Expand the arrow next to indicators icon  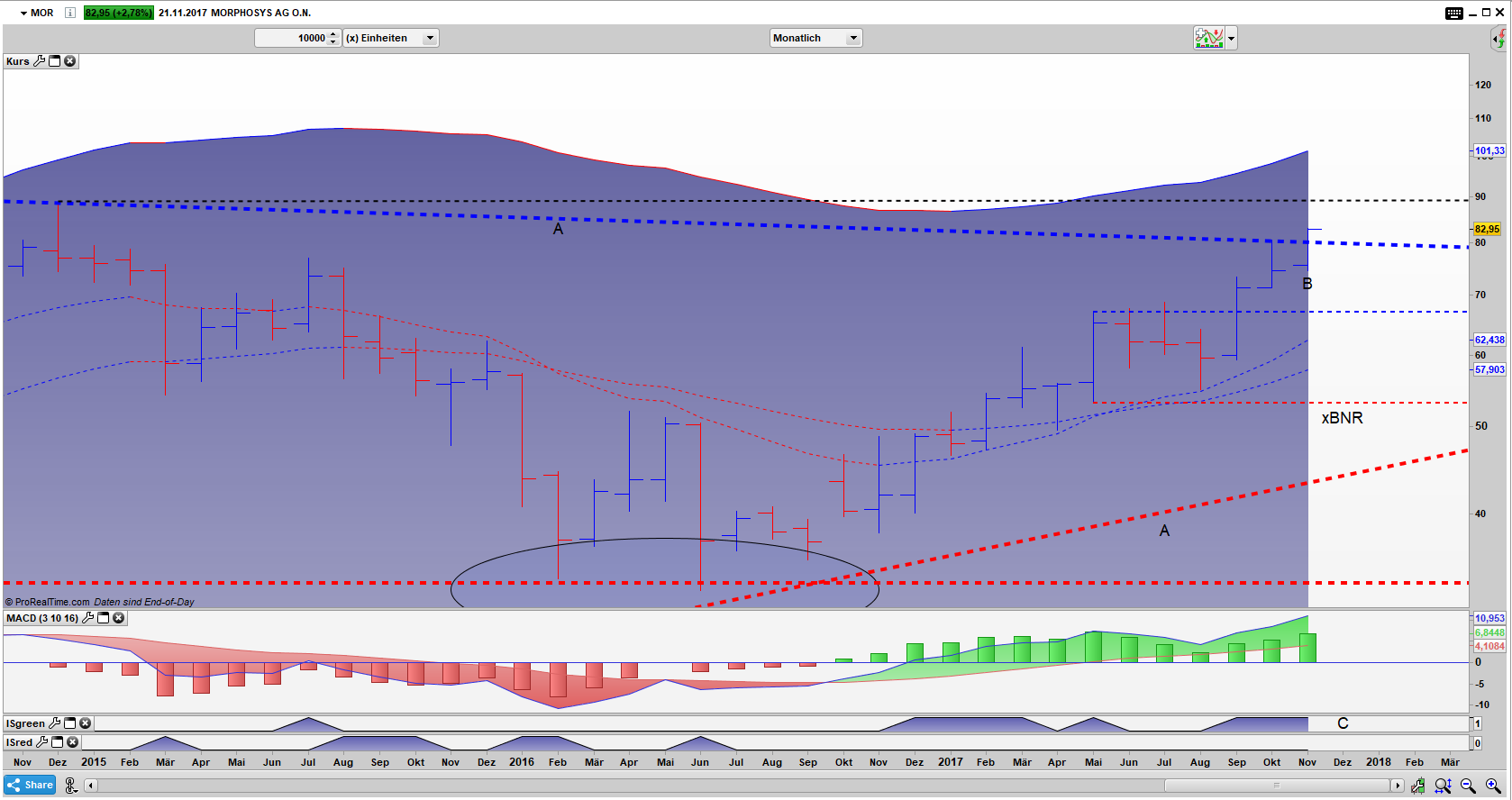tap(1231, 38)
